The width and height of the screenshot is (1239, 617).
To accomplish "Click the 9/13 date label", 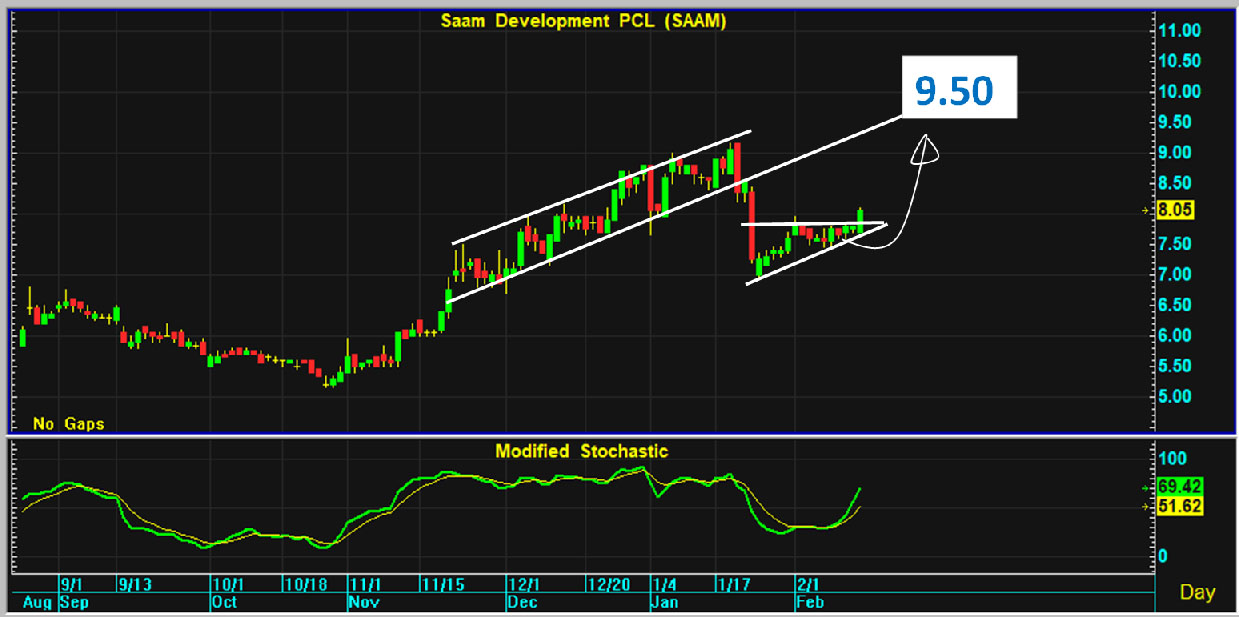I will [134, 585].
